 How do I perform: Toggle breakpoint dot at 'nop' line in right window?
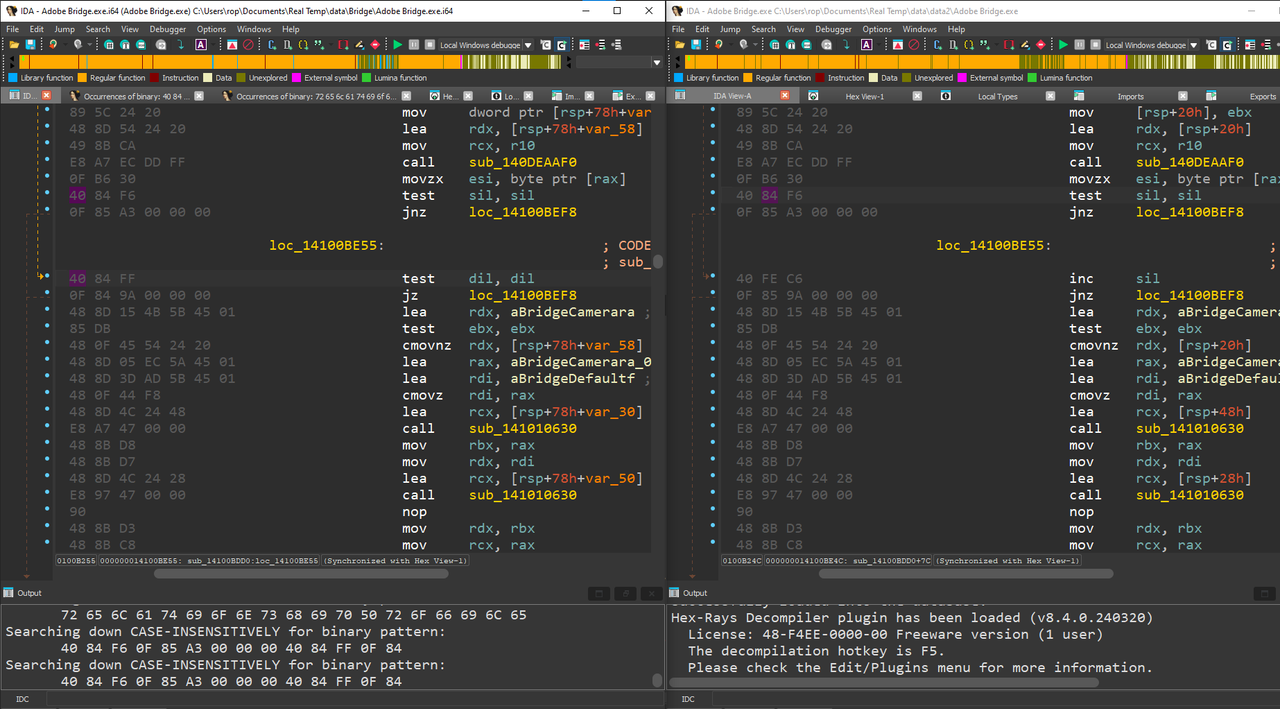click(713, 511)
